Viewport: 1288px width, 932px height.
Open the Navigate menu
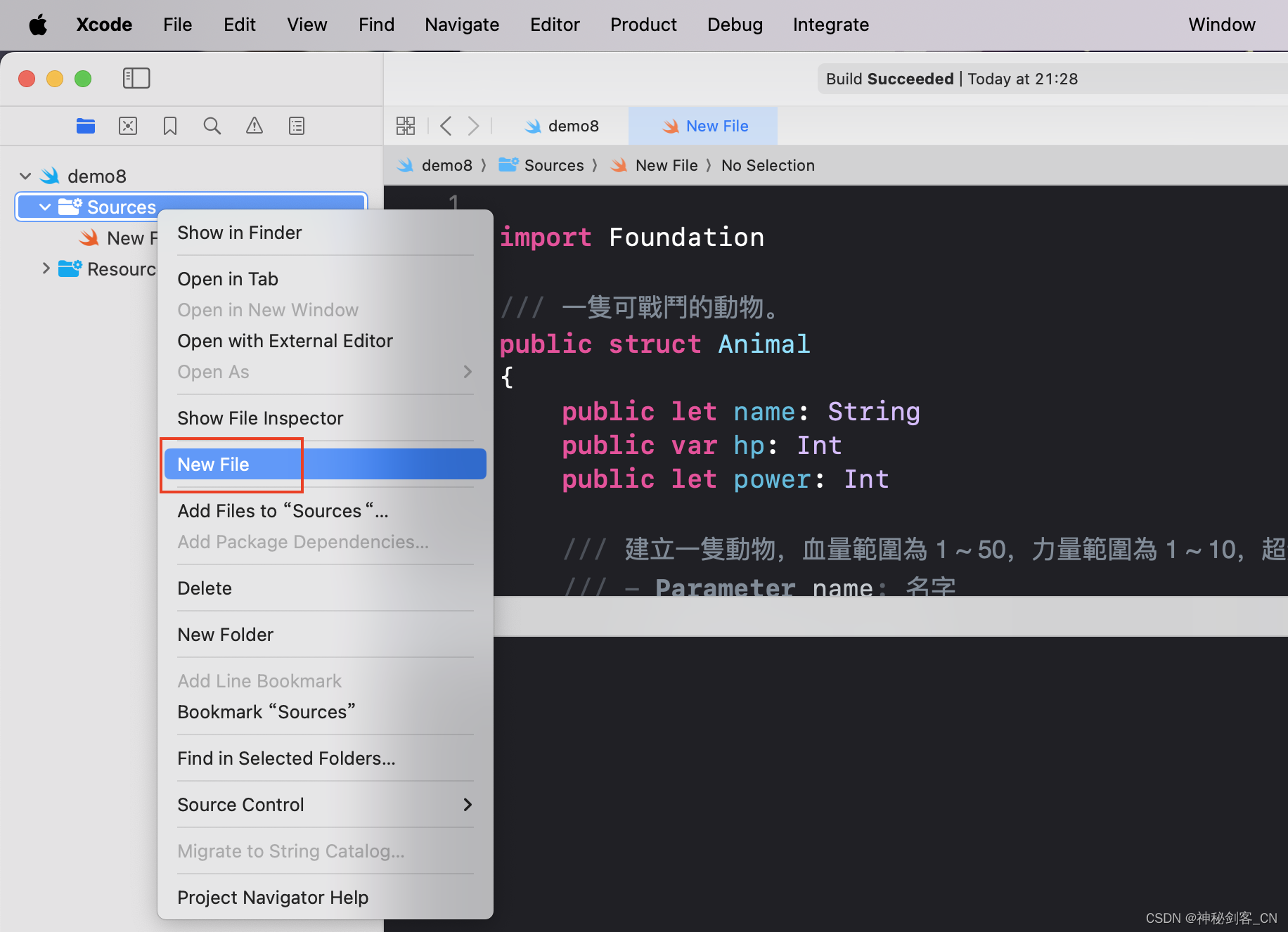pos(462,25)
